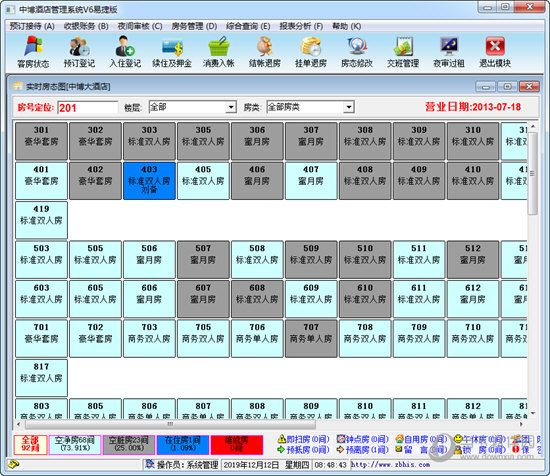Image resolution: width=550 pixels, height=476 pixels.
Task: Open the 房务管理 (D) menu
Action: 194,26
